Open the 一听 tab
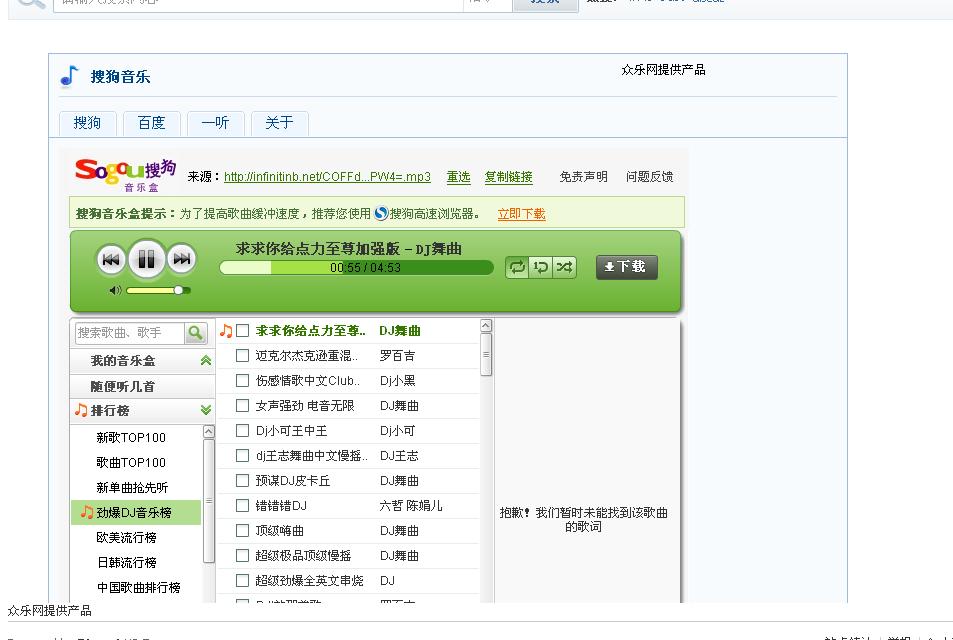This screenshot has height=640, width=953. click(x=215, y=123)
